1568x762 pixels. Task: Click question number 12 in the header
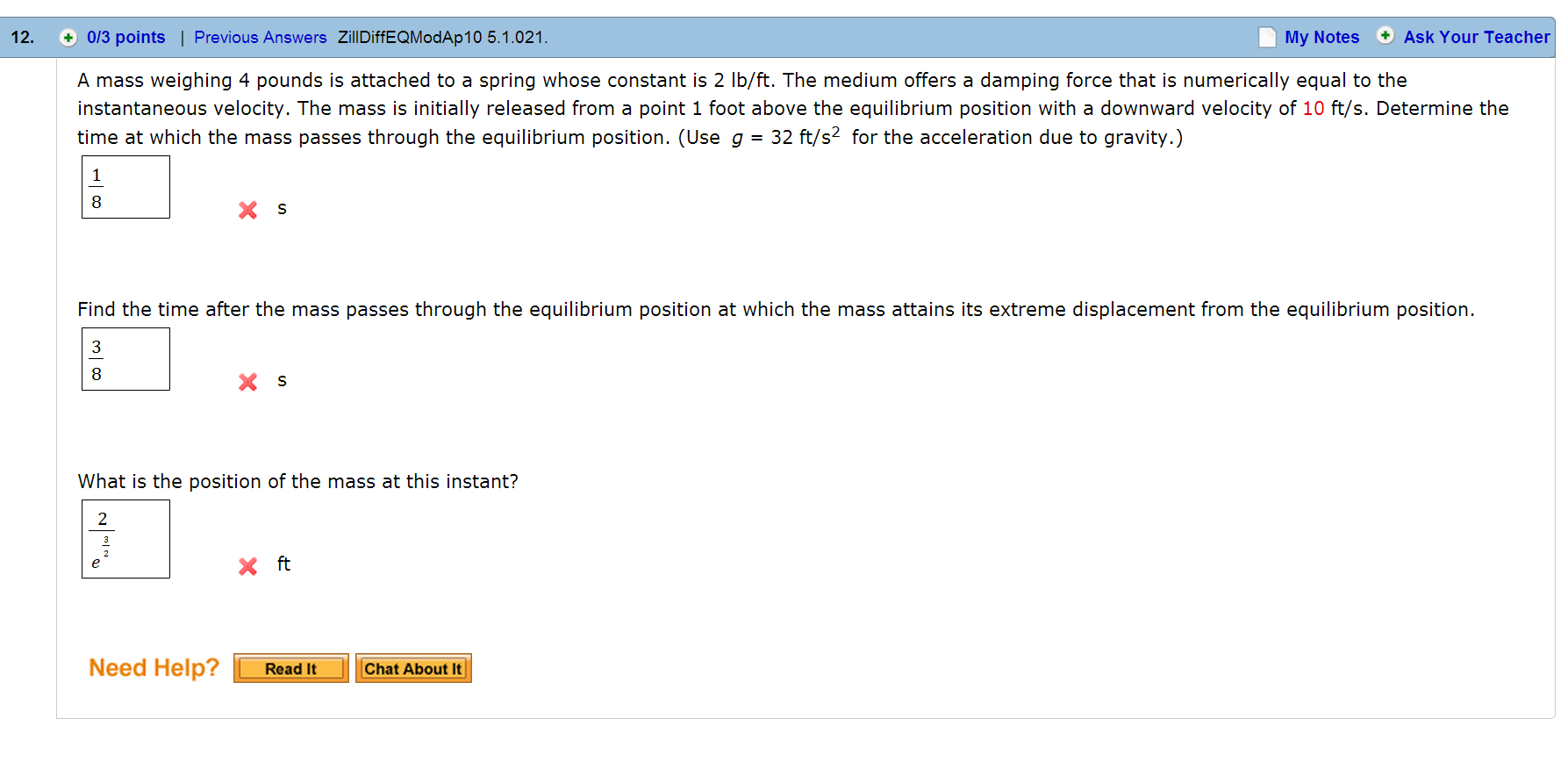pos(23,37)
